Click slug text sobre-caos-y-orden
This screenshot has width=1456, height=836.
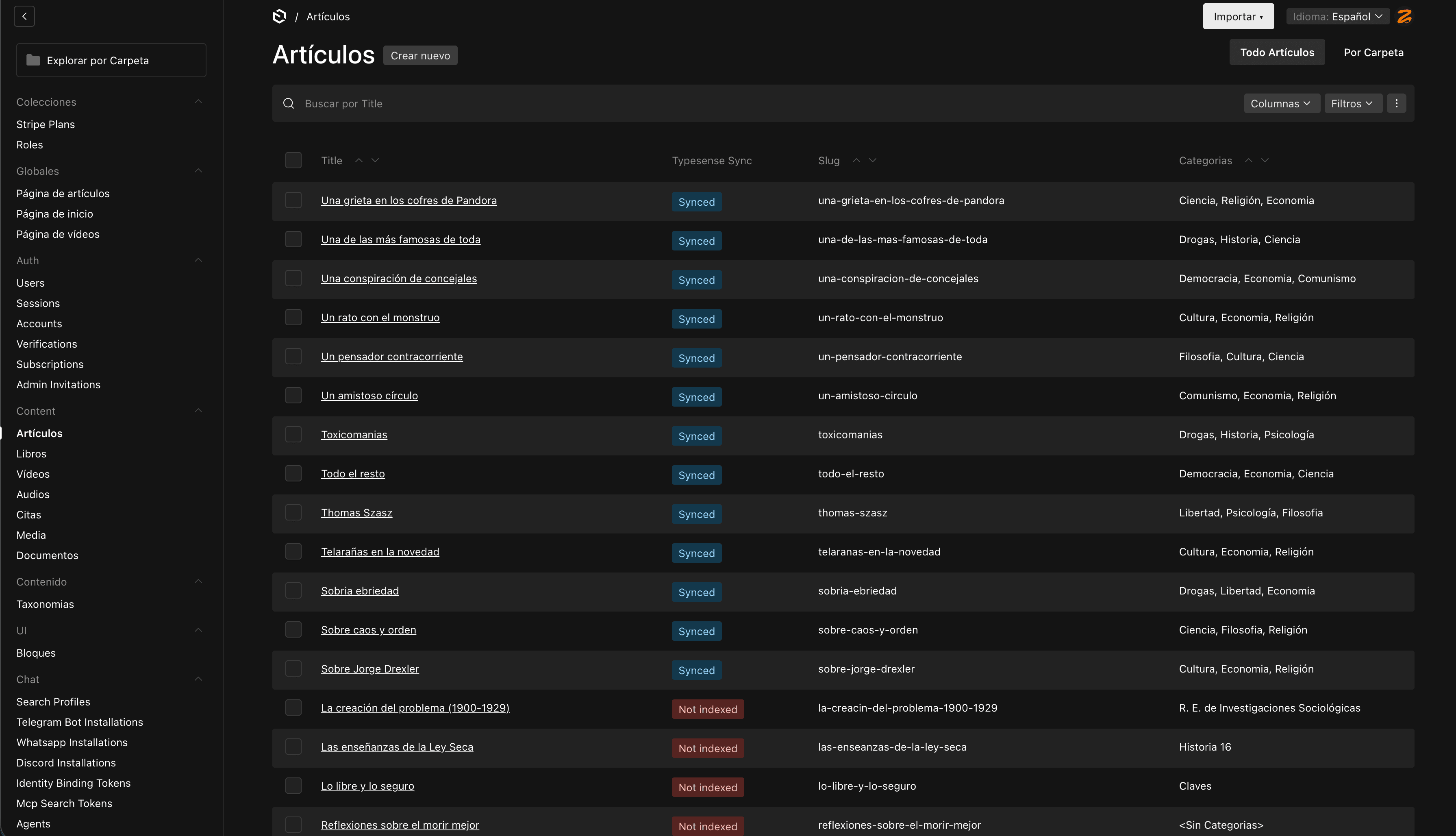[x=868, y=630]
